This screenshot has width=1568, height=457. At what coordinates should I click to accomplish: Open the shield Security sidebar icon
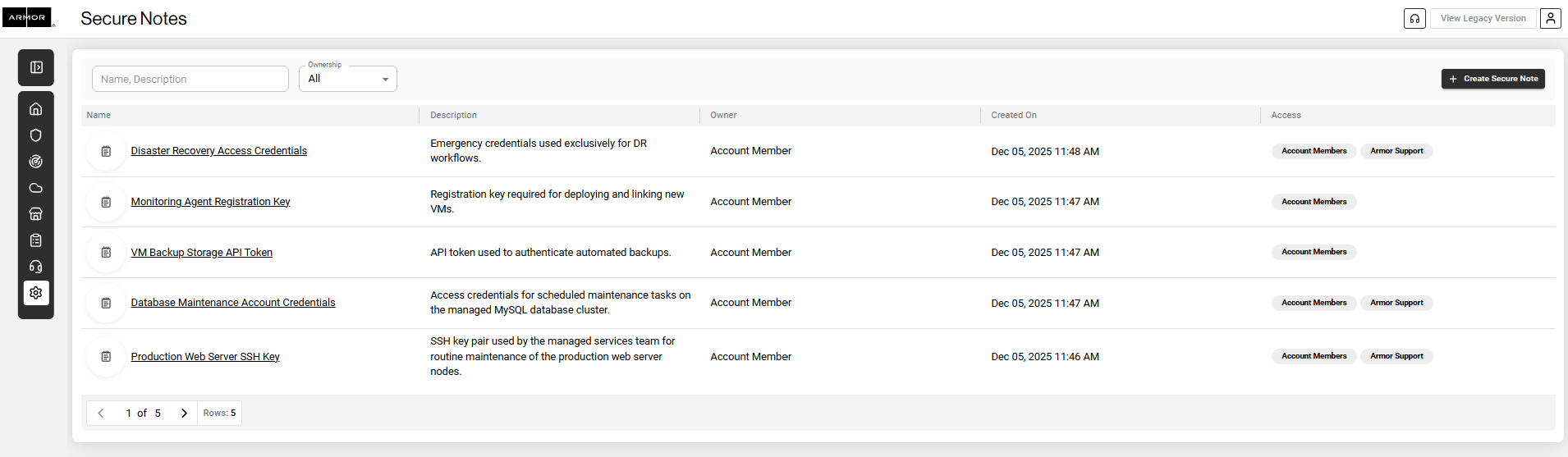tap(36, 135)
